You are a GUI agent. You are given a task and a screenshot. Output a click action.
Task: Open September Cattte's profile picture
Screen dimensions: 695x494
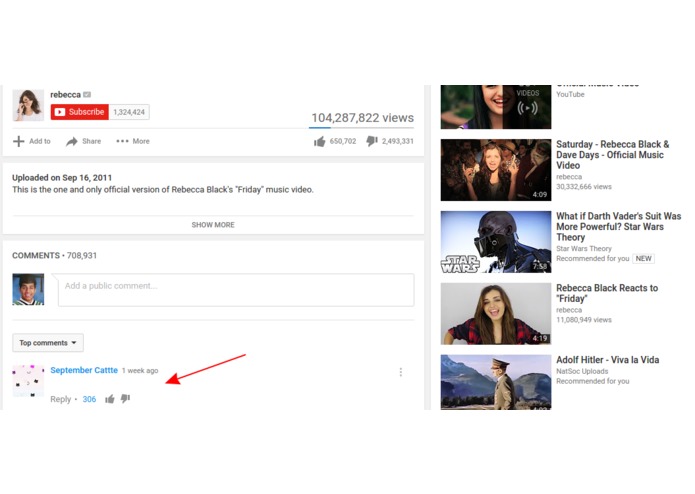point(28,381)
